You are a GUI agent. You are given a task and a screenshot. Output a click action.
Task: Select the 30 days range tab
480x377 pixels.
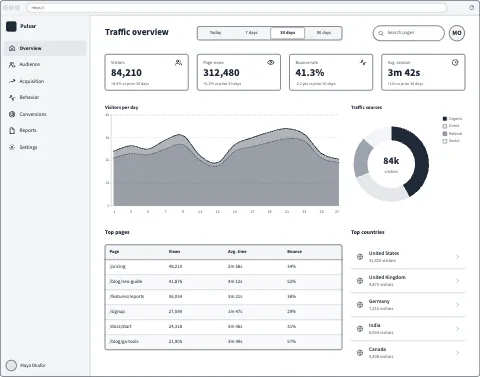tap(287, 33)
